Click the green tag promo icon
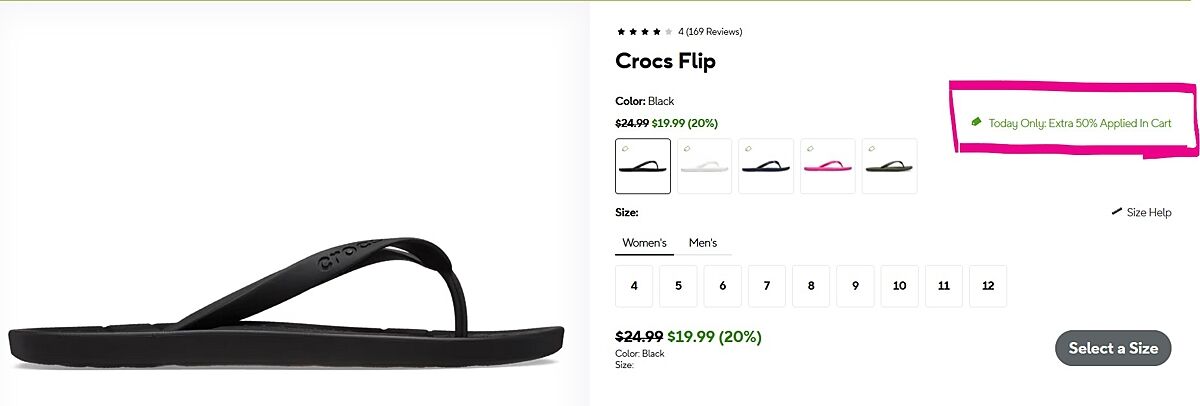This screenshot has width=1200, height=406. pos(977,122)
